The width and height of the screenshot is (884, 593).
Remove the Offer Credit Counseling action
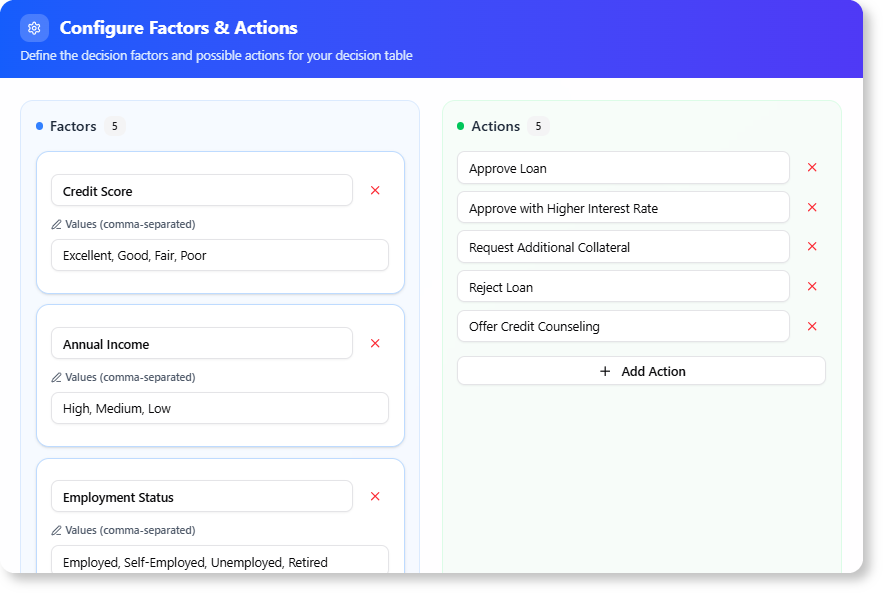811,326
